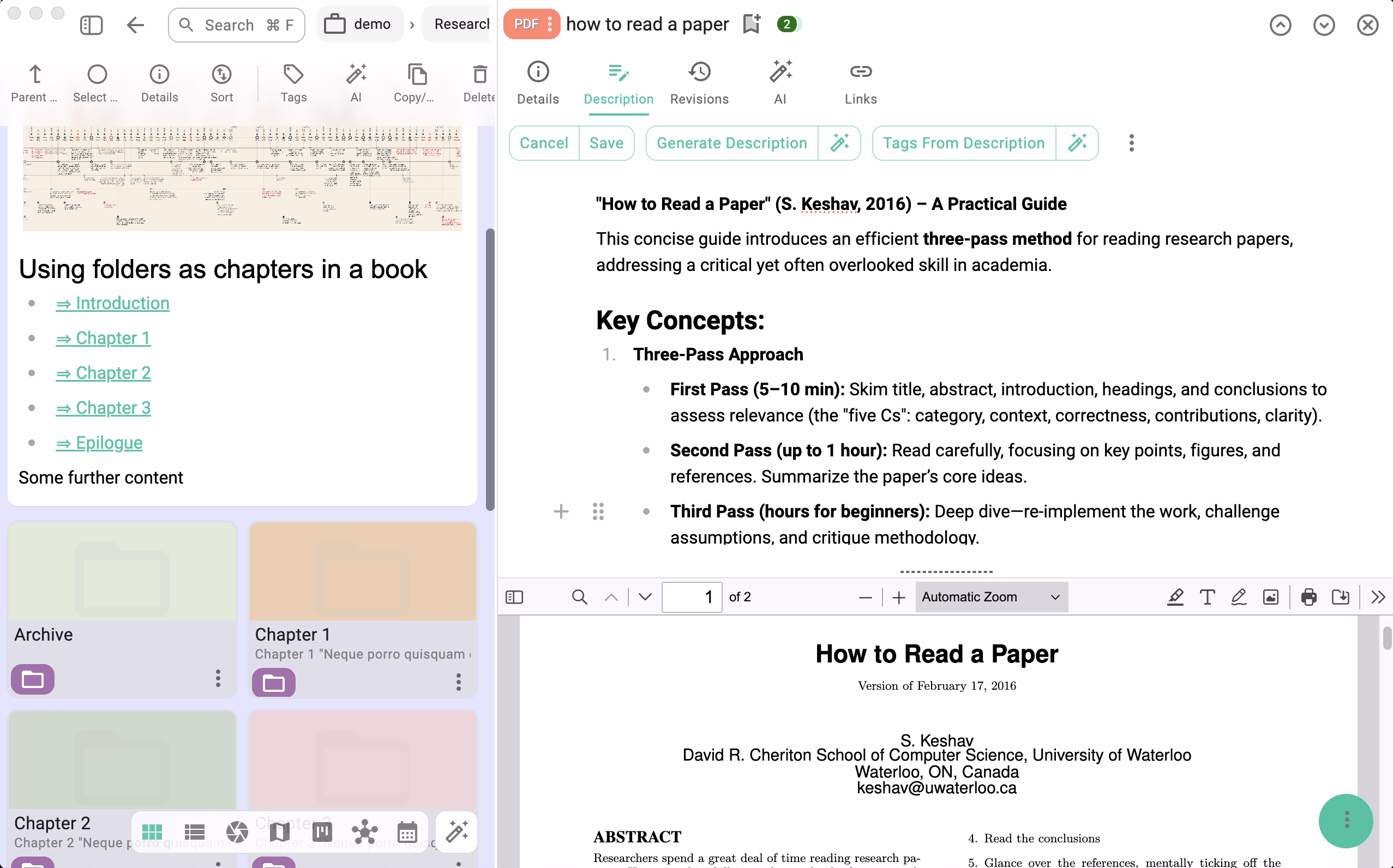
Task: Switch to the Revisions tab
Action: 699,83
